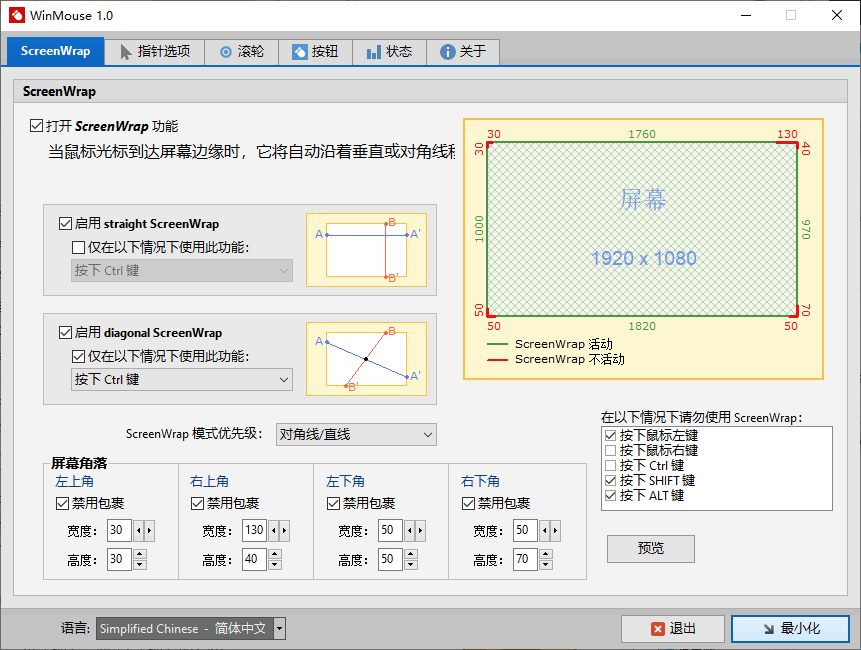
Task: Close the WinMouse window
Action: pyautogui.click(x=837, y=15)
